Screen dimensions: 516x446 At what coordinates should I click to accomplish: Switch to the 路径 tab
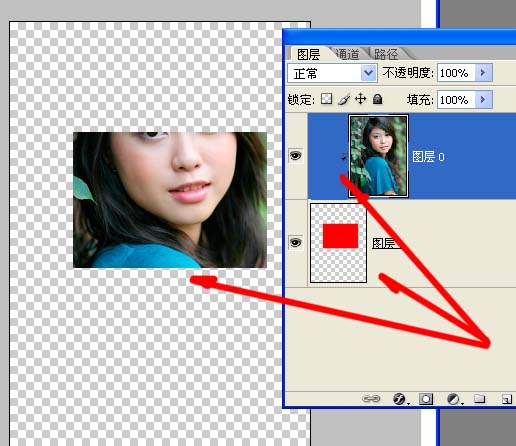click(386, 54)
